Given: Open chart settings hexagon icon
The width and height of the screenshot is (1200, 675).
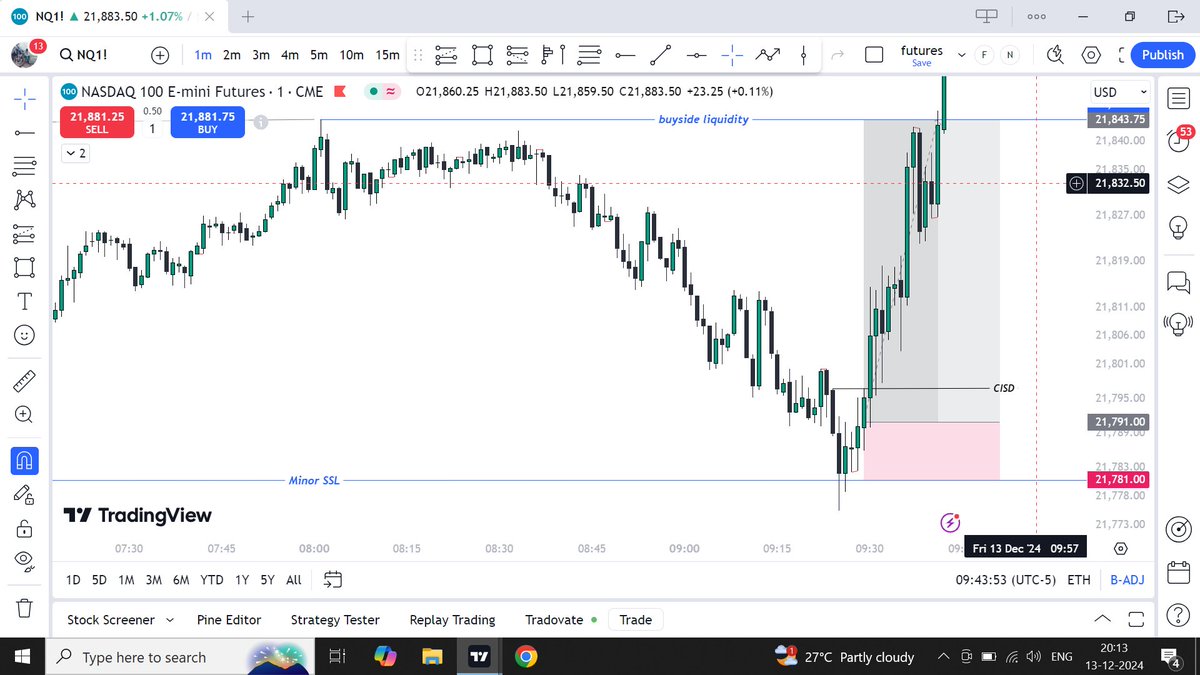Looking at the screenshot, I should [1091, 55].
